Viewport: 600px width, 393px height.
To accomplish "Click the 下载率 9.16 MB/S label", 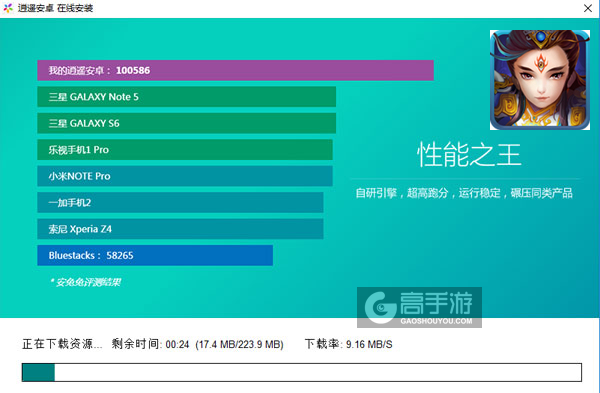I will pos(348,344).
